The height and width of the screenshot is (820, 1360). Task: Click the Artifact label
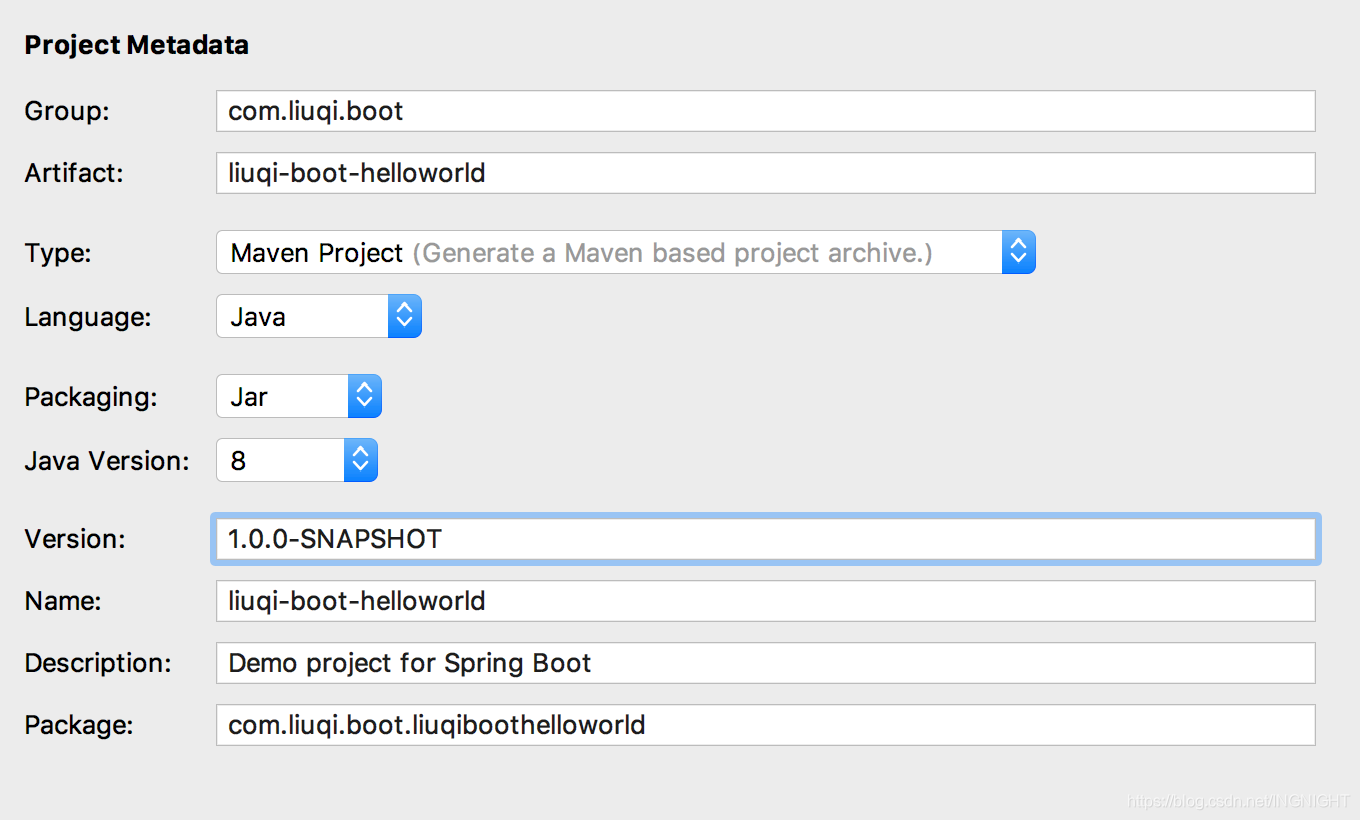[x=73, y=173]
